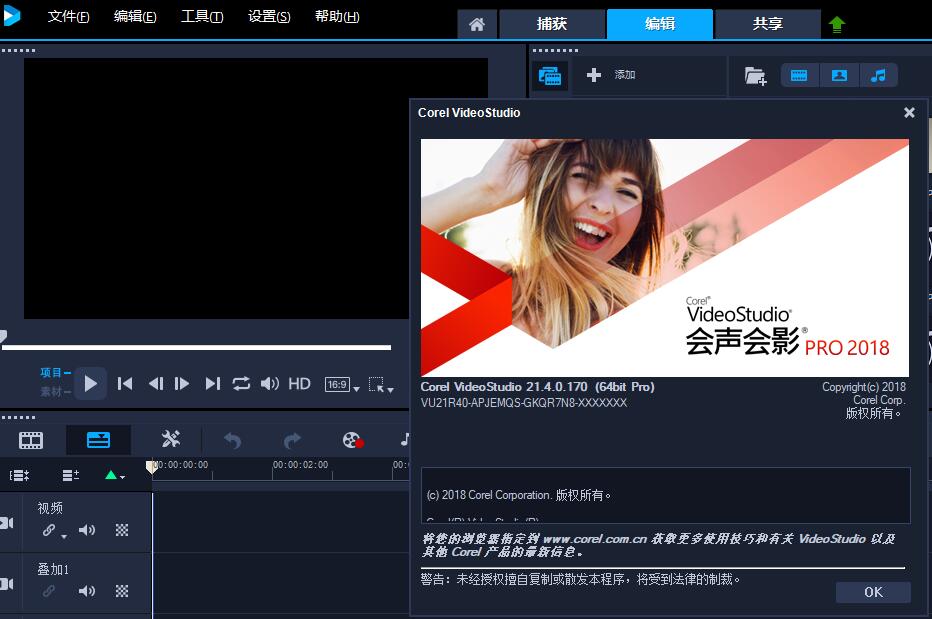
Task: Mute the 叠加1 overlay track
Action: click(x=87, y=590)
